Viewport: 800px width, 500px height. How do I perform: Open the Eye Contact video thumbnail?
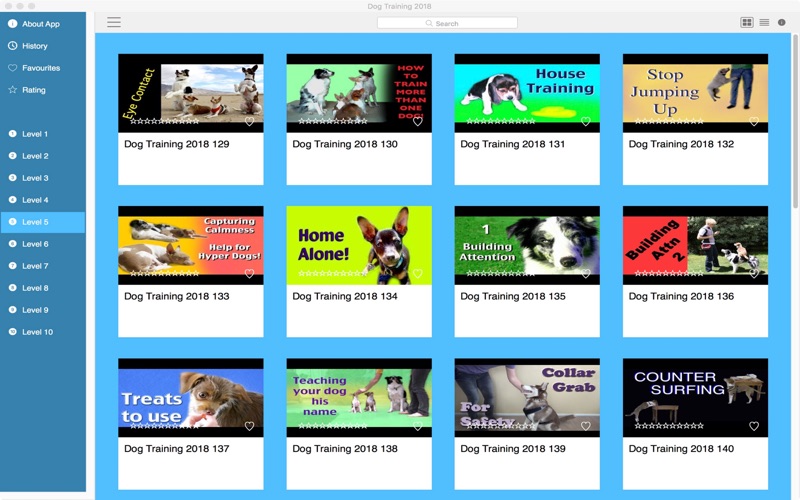tap(191, 93)
